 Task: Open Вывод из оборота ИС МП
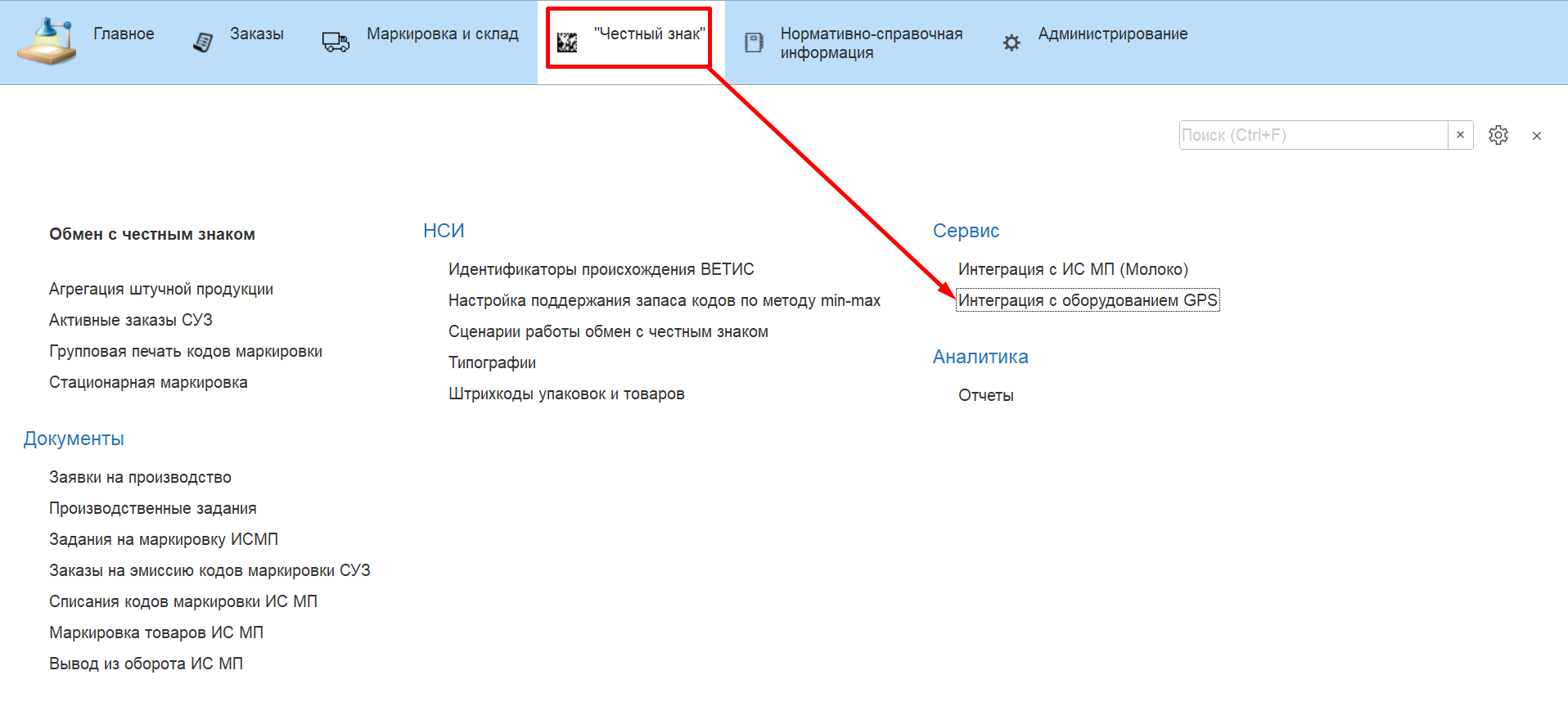click(x=146, y=664)
